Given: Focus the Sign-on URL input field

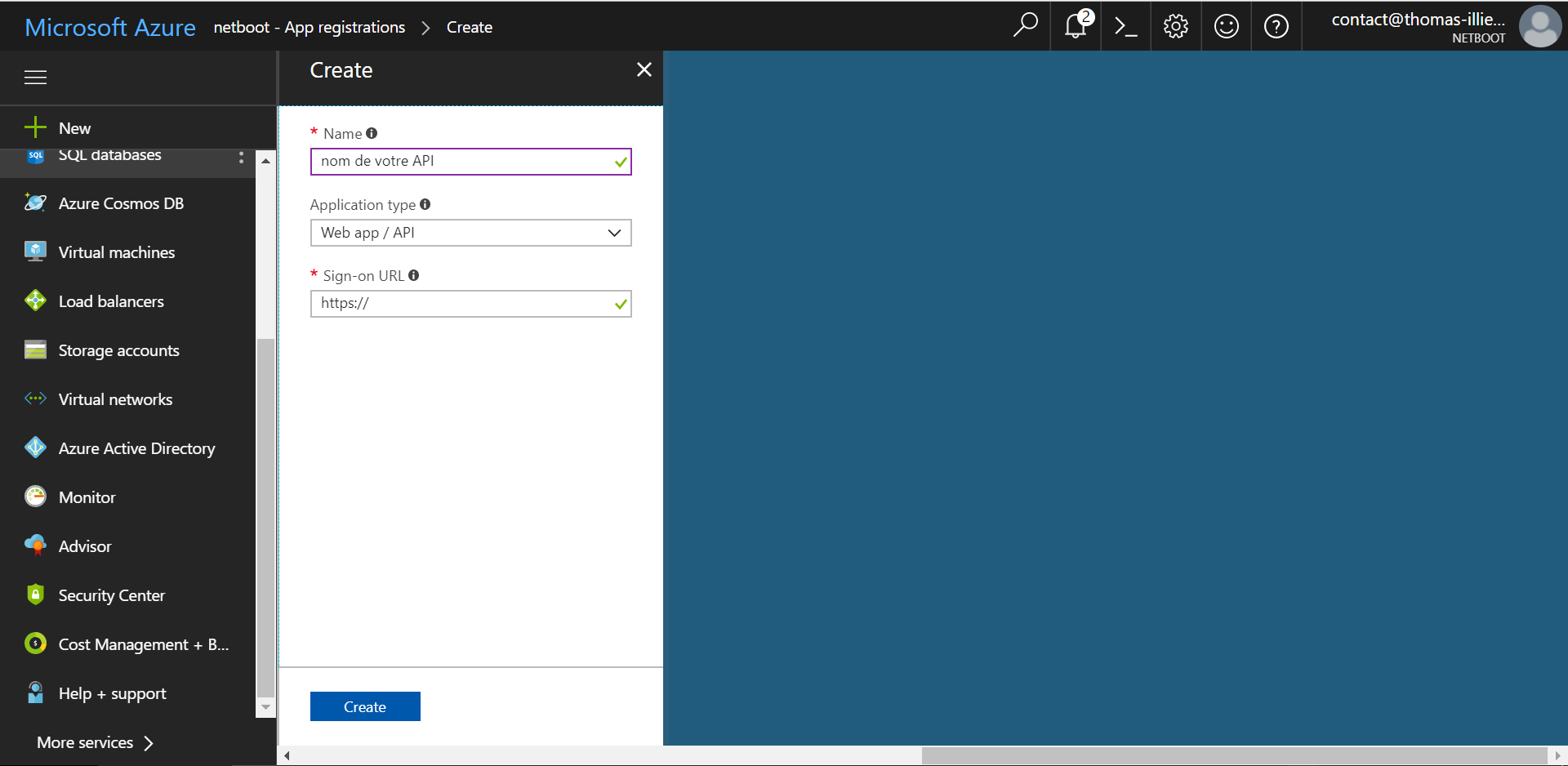Looking at the screenshot, I should pos(470,304).
